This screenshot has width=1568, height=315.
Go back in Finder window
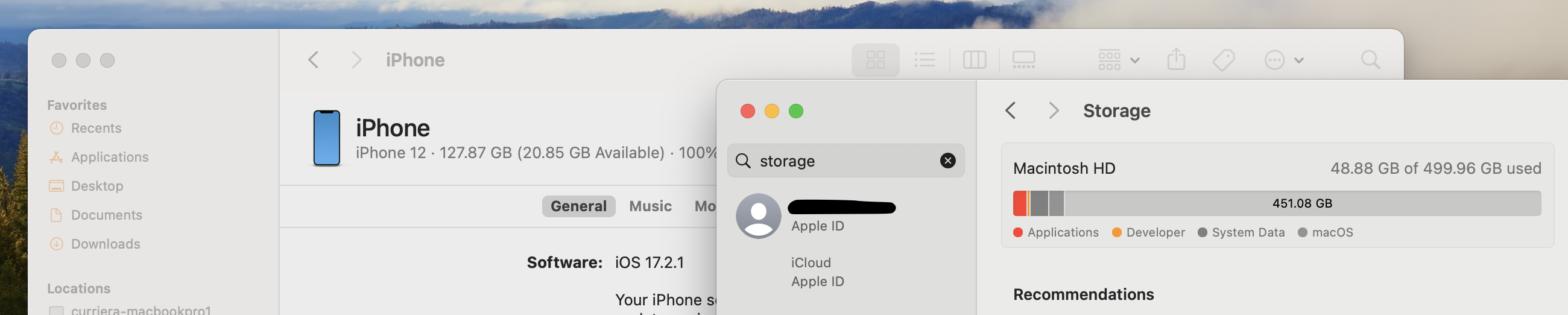[314, 60]
